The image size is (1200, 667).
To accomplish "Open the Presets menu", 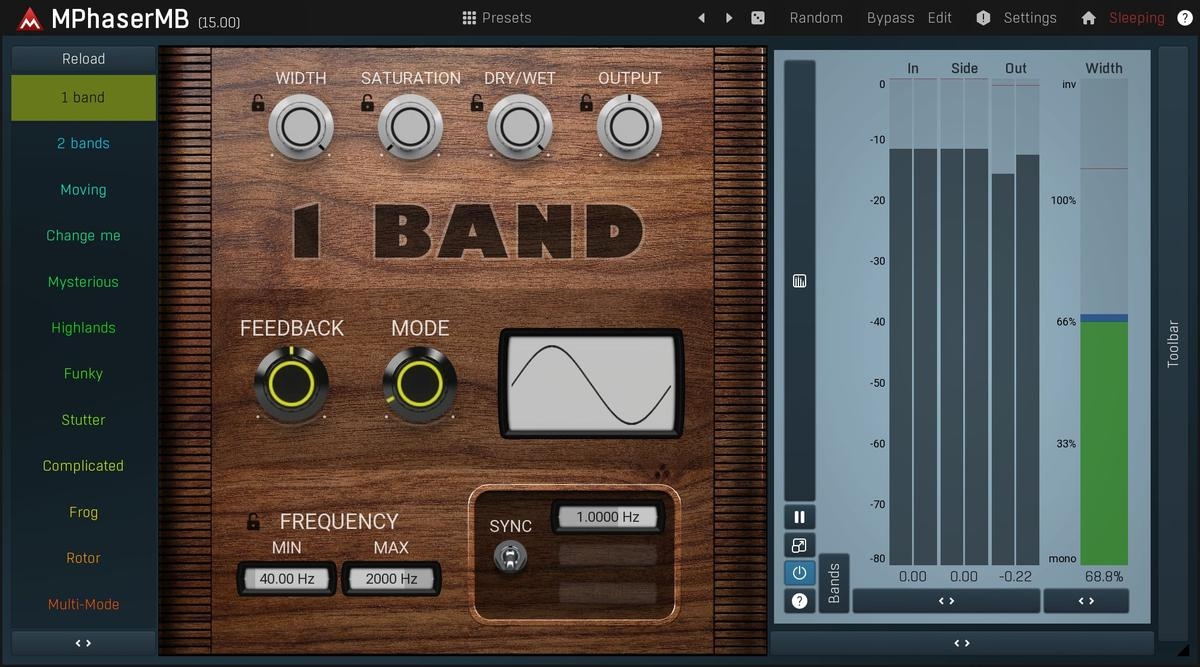I will [497, 18].
